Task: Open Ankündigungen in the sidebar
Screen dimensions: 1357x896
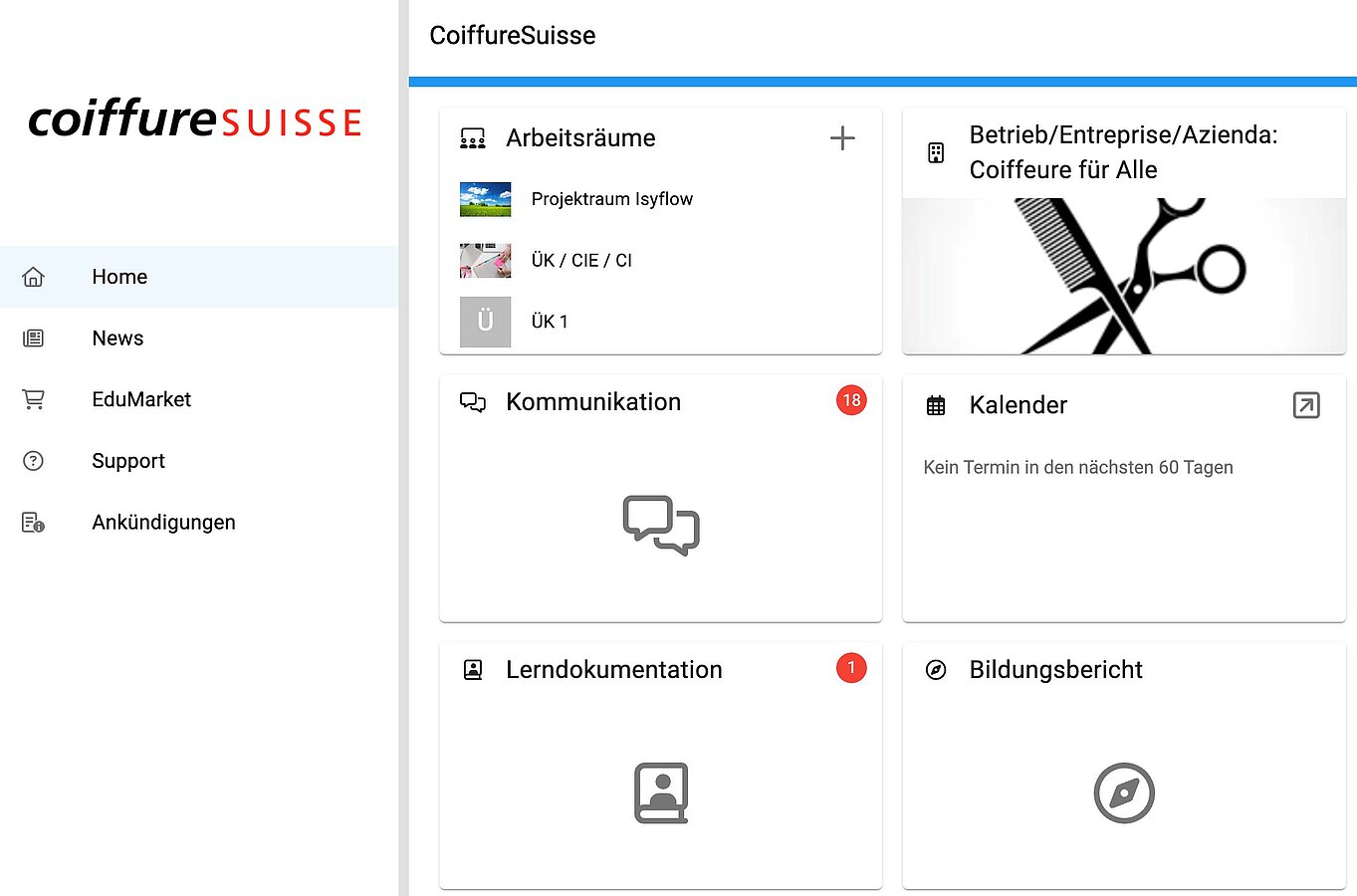Action: click(163, 523)
